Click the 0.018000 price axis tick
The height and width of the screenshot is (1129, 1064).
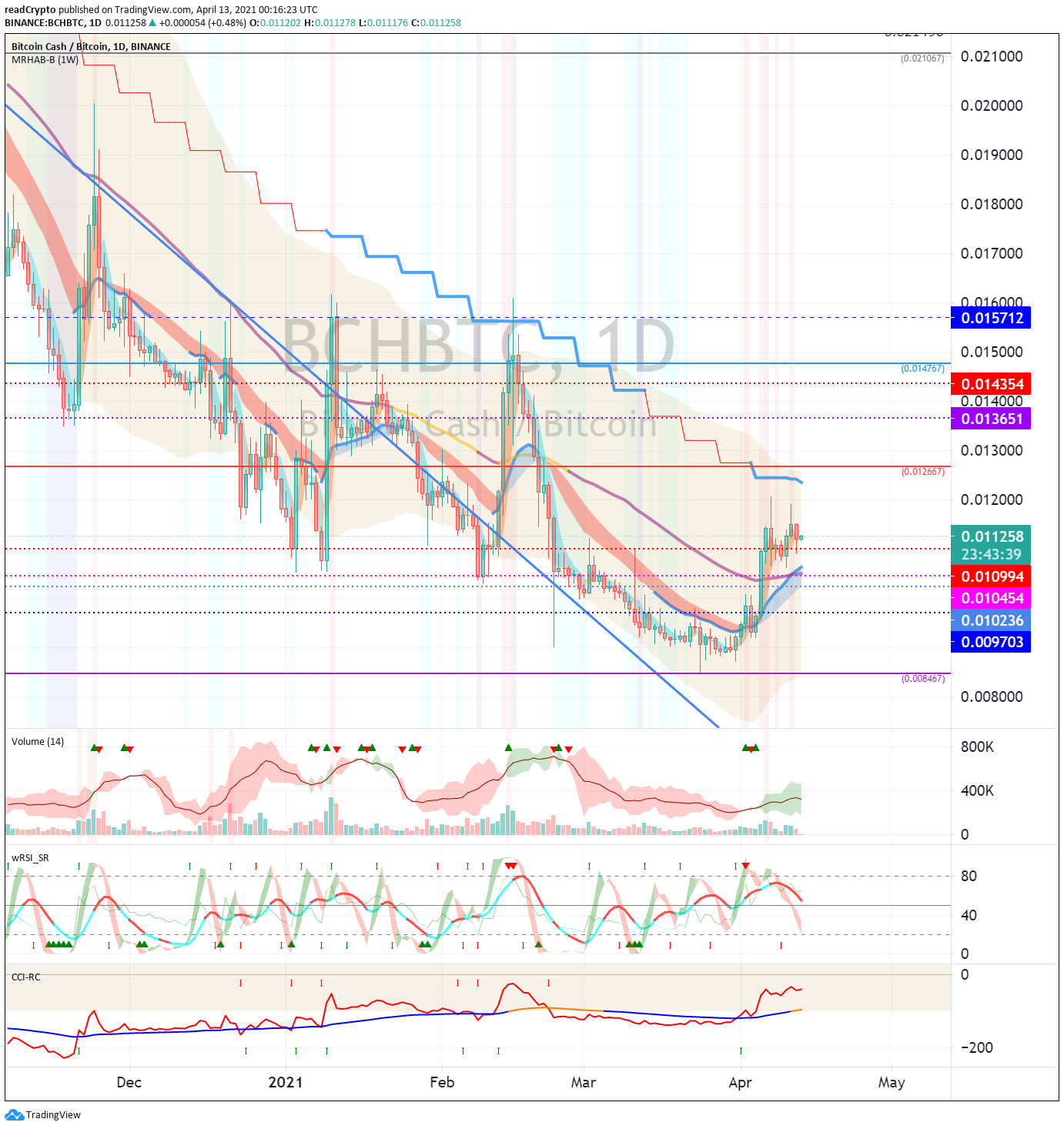click(992, 204)
